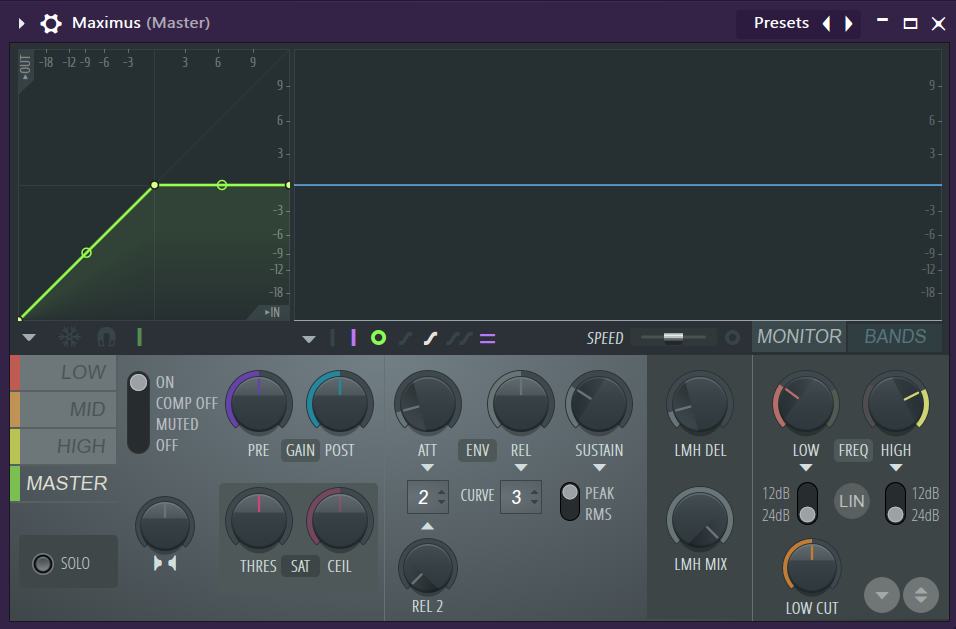Click the SUSTAIN knob
This screenshot has height=629, width=956.
pos(599,403)
